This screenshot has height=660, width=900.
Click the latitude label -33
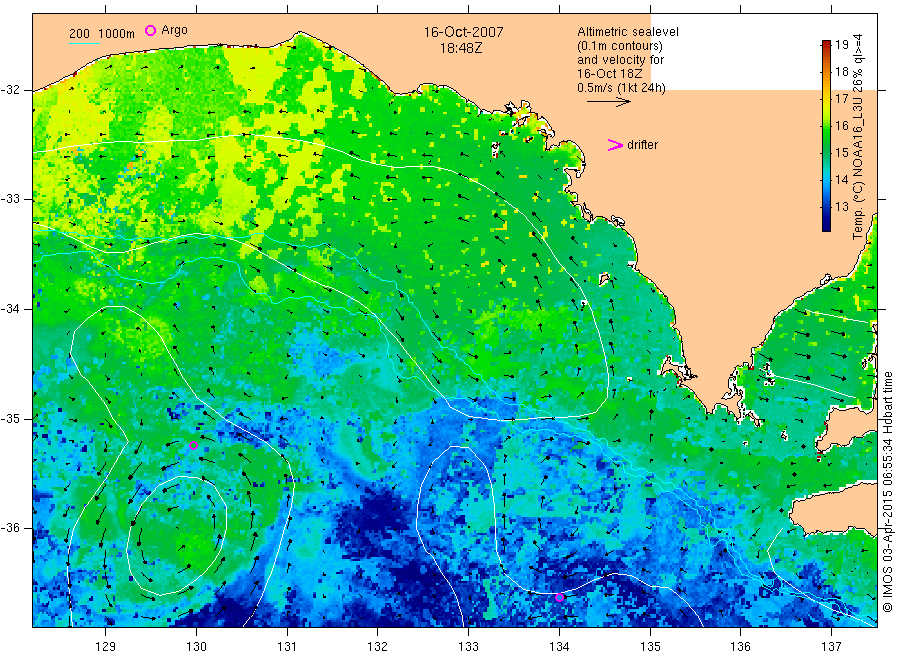coord(10,199)
